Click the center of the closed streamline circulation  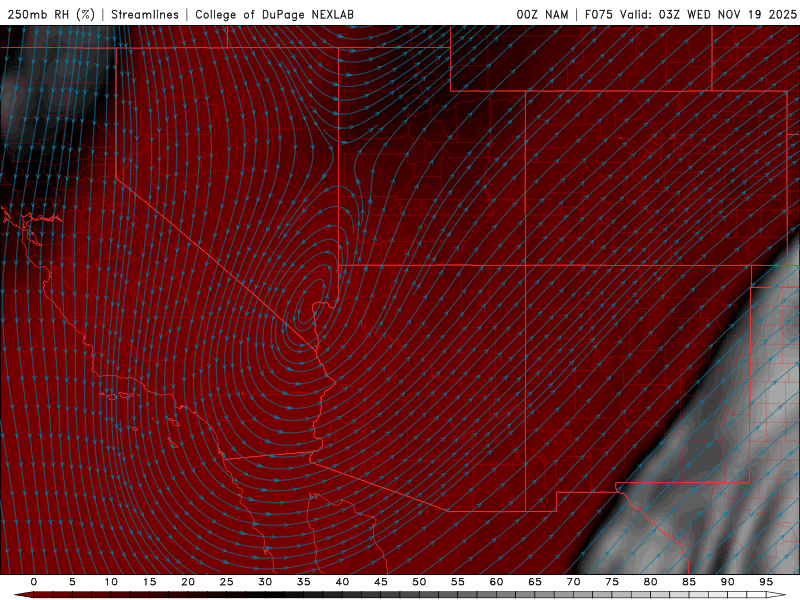click(305, 311)
